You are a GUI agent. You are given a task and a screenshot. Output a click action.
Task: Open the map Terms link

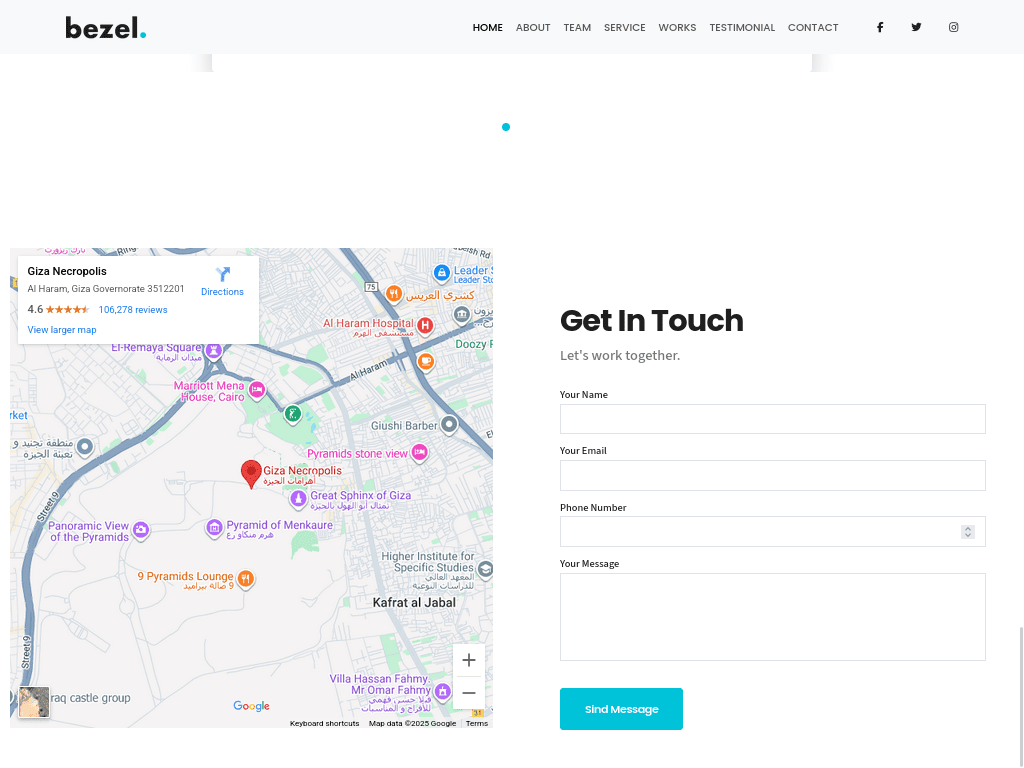(477, 724)
